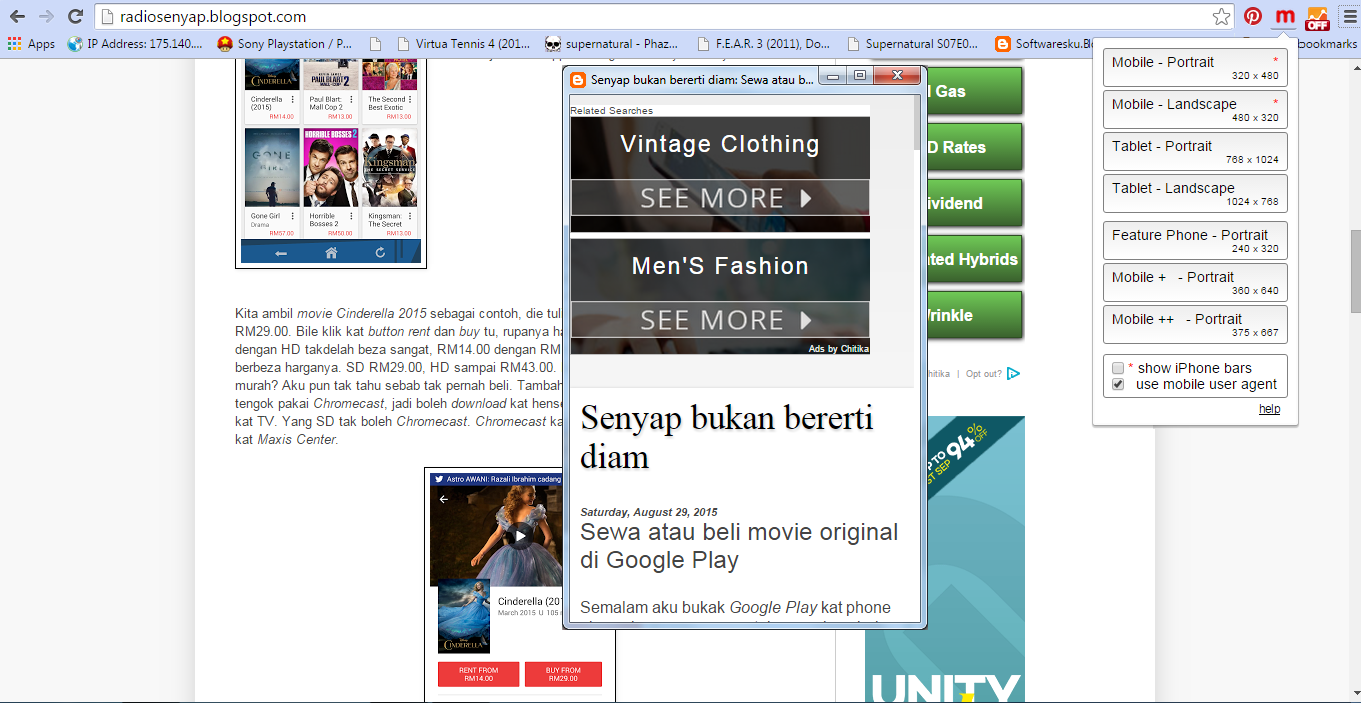Open the F.E.A.R. 3 bookmark
Screen dimensions: 1361x703
click(x=763, y=44)
